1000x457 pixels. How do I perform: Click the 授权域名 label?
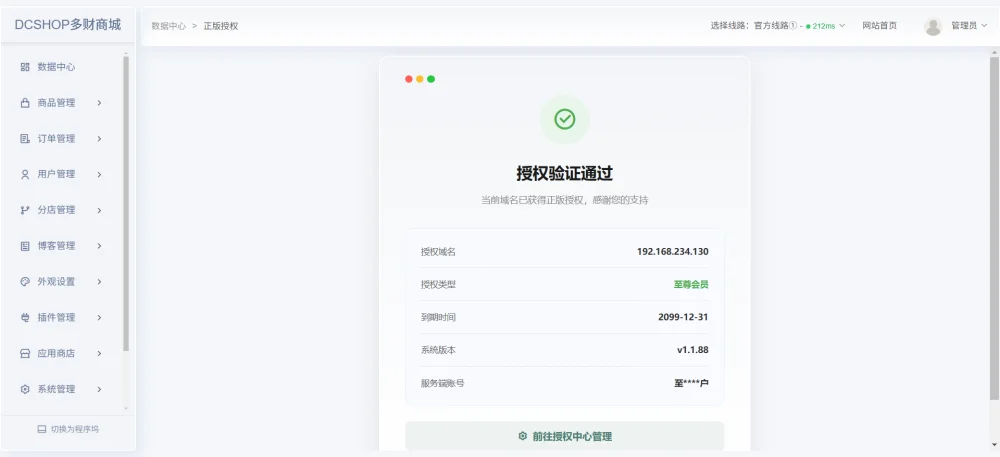[438, 252]
